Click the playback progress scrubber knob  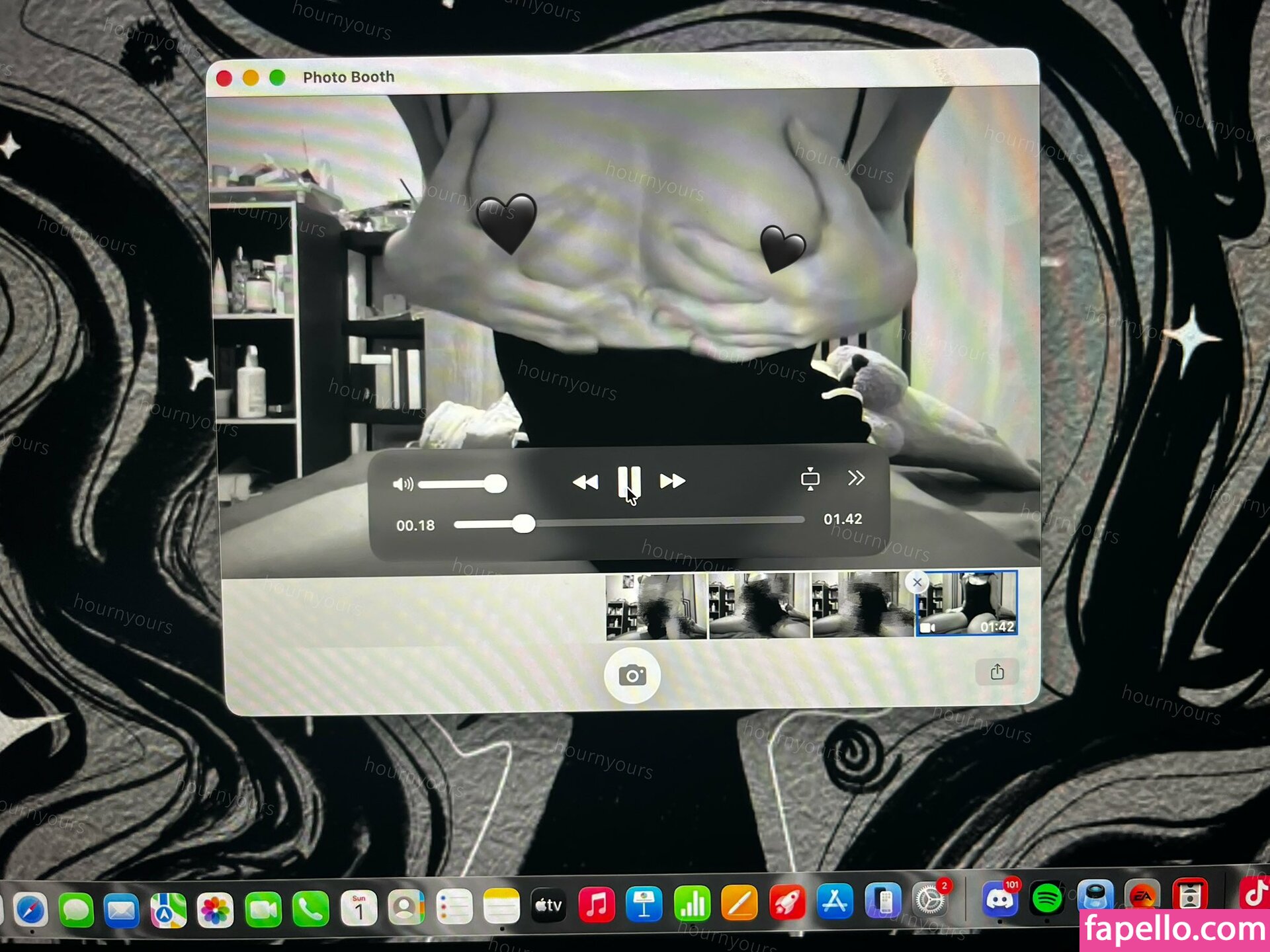pos(523,524)
